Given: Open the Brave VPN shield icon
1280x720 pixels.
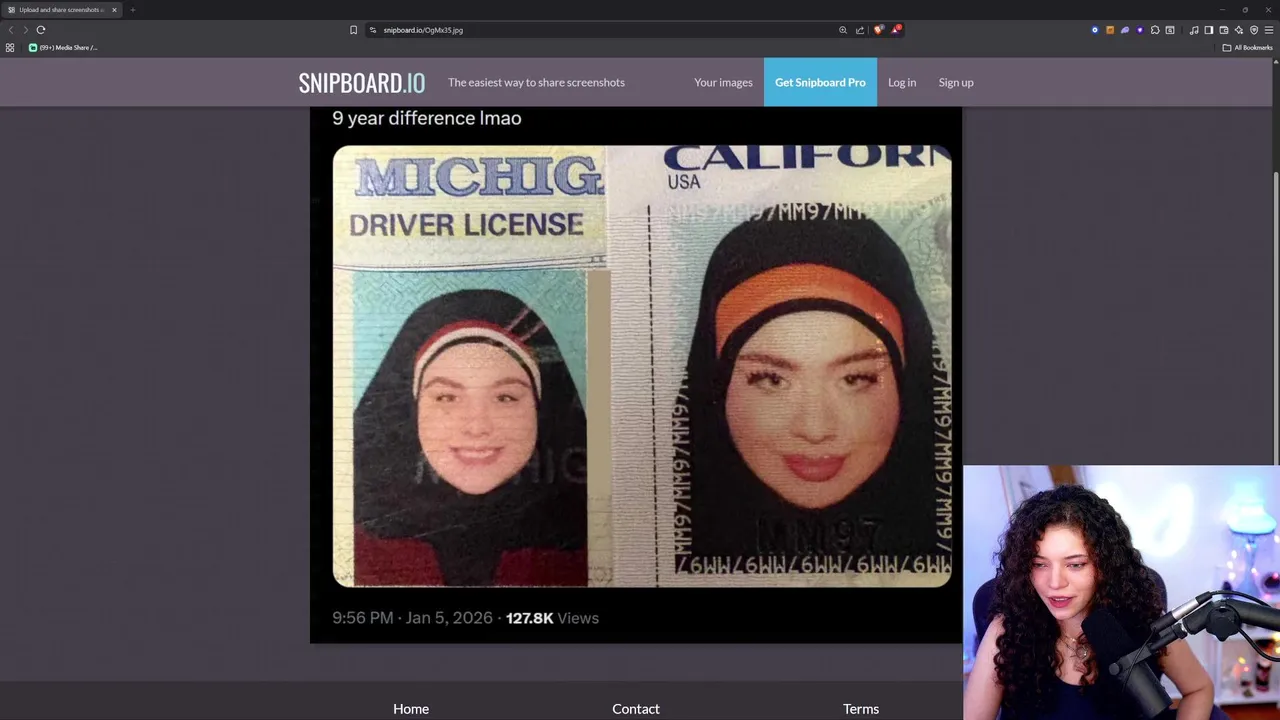Looking at the screenshot, I should click(1254, 30).
